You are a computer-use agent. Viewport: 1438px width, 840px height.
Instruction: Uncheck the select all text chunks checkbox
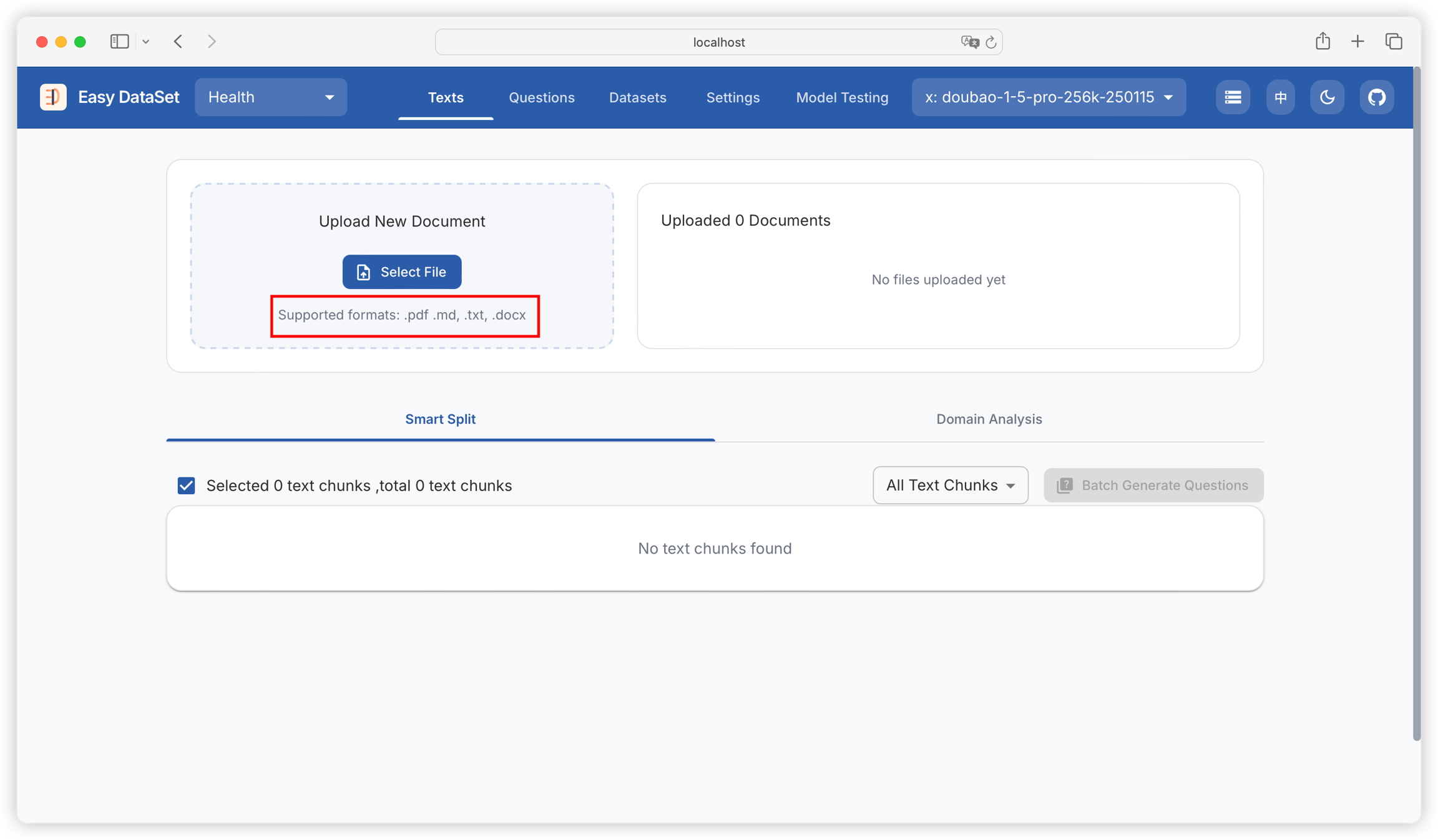pos(186,486)
